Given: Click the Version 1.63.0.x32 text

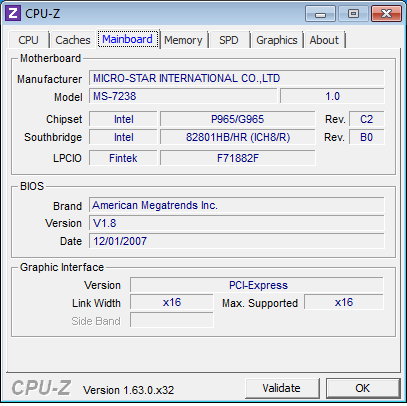Looking at the screenshot, I should pyautogui.click(x=129, y=390).
